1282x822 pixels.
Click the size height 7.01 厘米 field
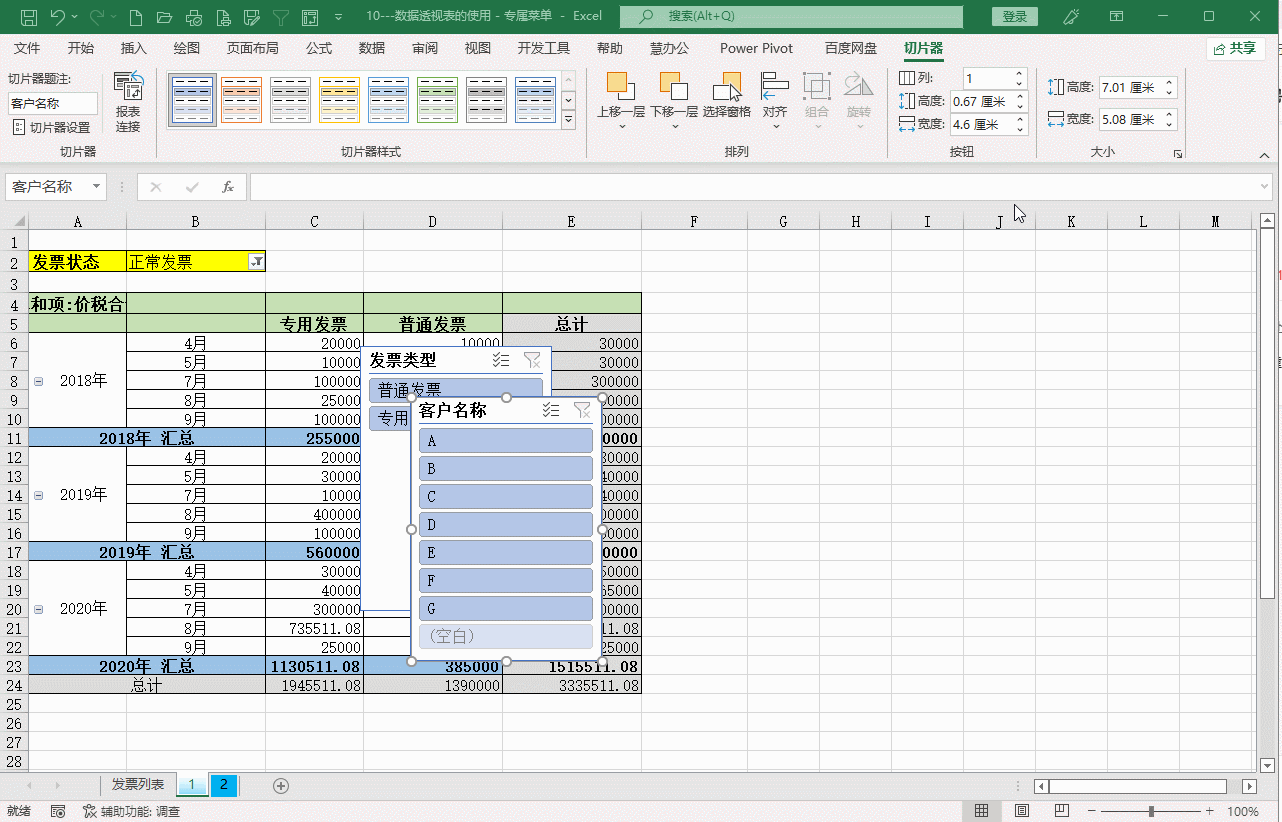click(1131, 88)
